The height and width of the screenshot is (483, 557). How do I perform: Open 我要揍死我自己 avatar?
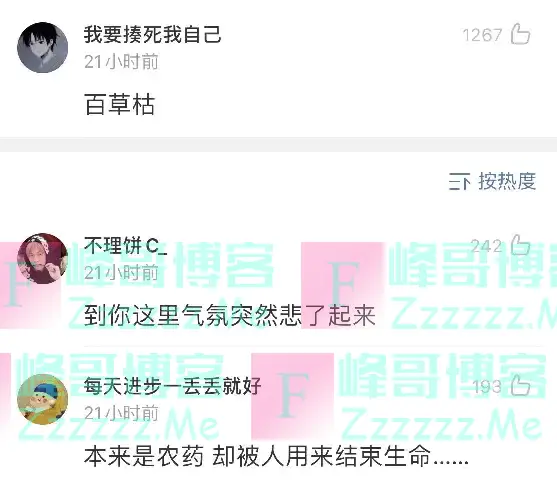pyautogui.click(x=43, y=48)
